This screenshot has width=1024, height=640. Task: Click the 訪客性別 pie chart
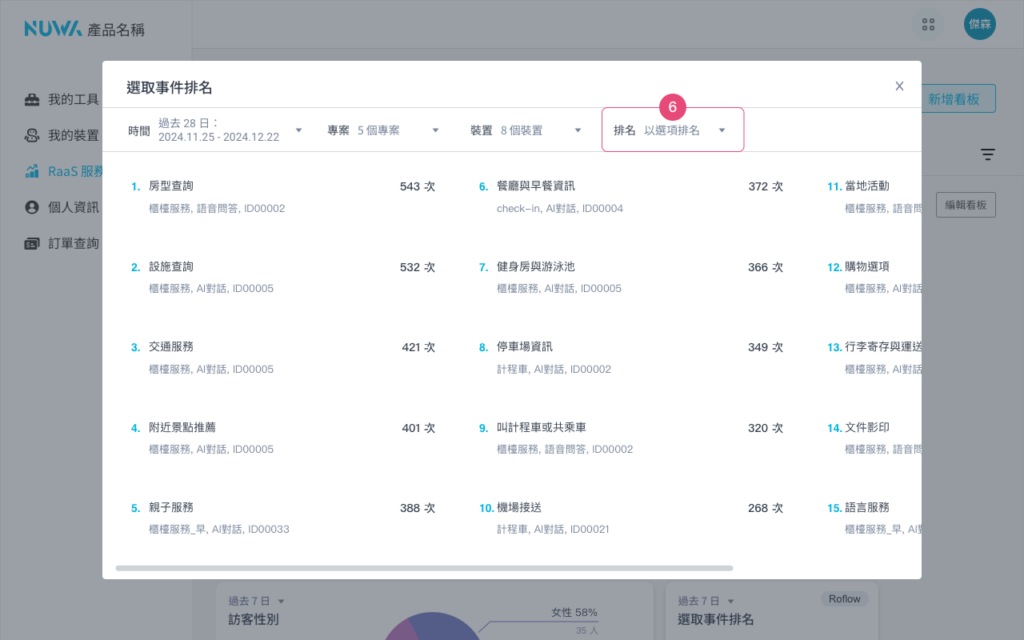[x=432, y=627]
